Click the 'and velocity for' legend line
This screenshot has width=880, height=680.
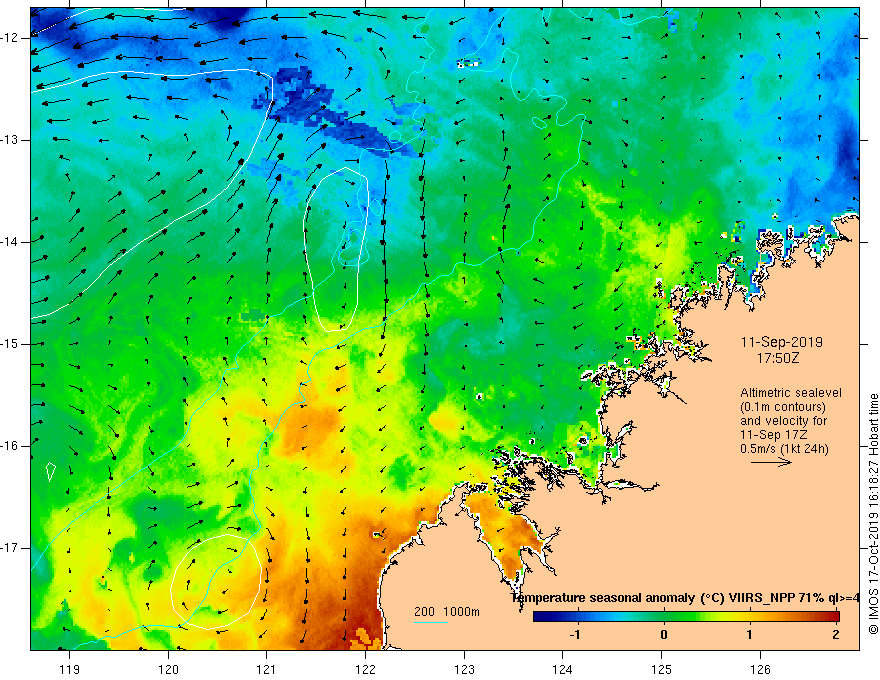pos(783,421)
